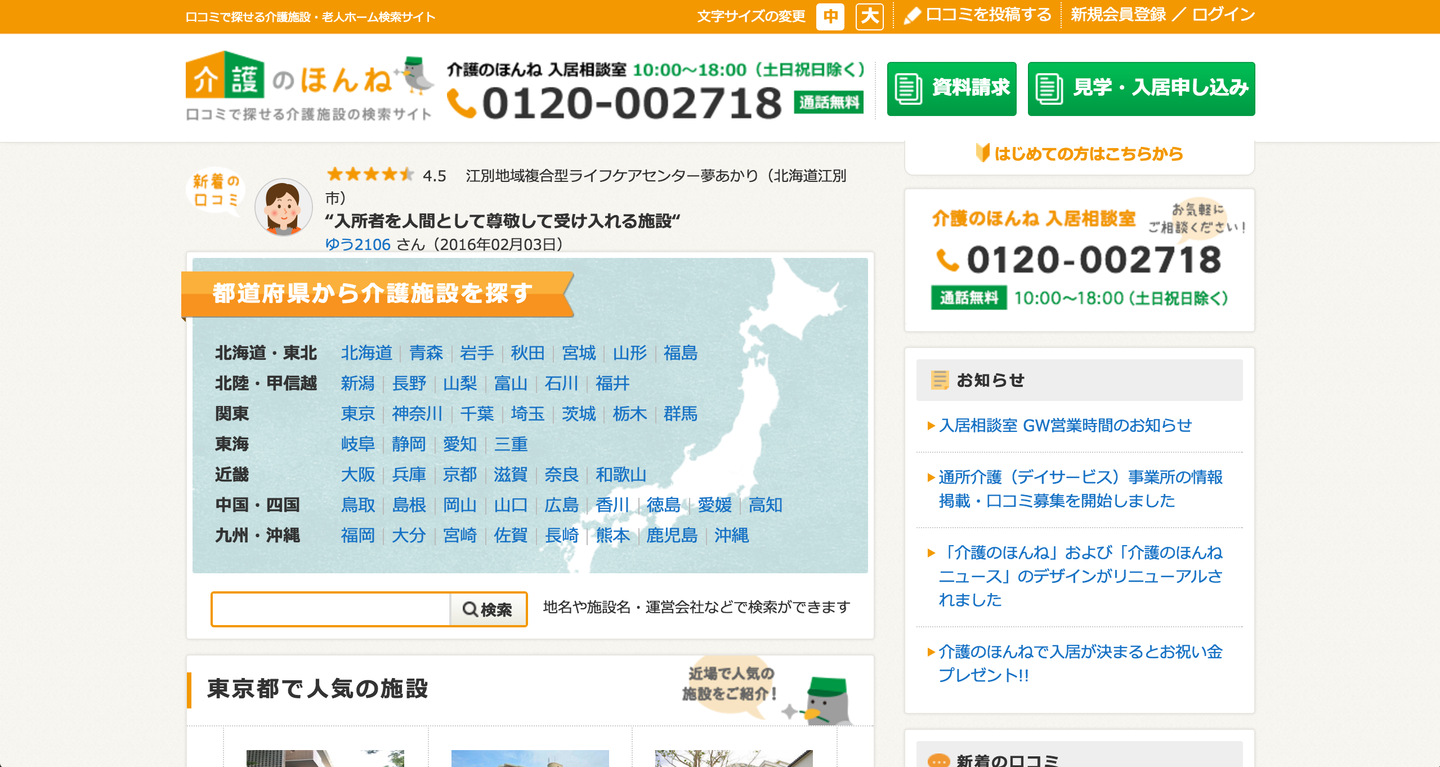
Task: Click the document icon on 資料請求
Action: 909,88
